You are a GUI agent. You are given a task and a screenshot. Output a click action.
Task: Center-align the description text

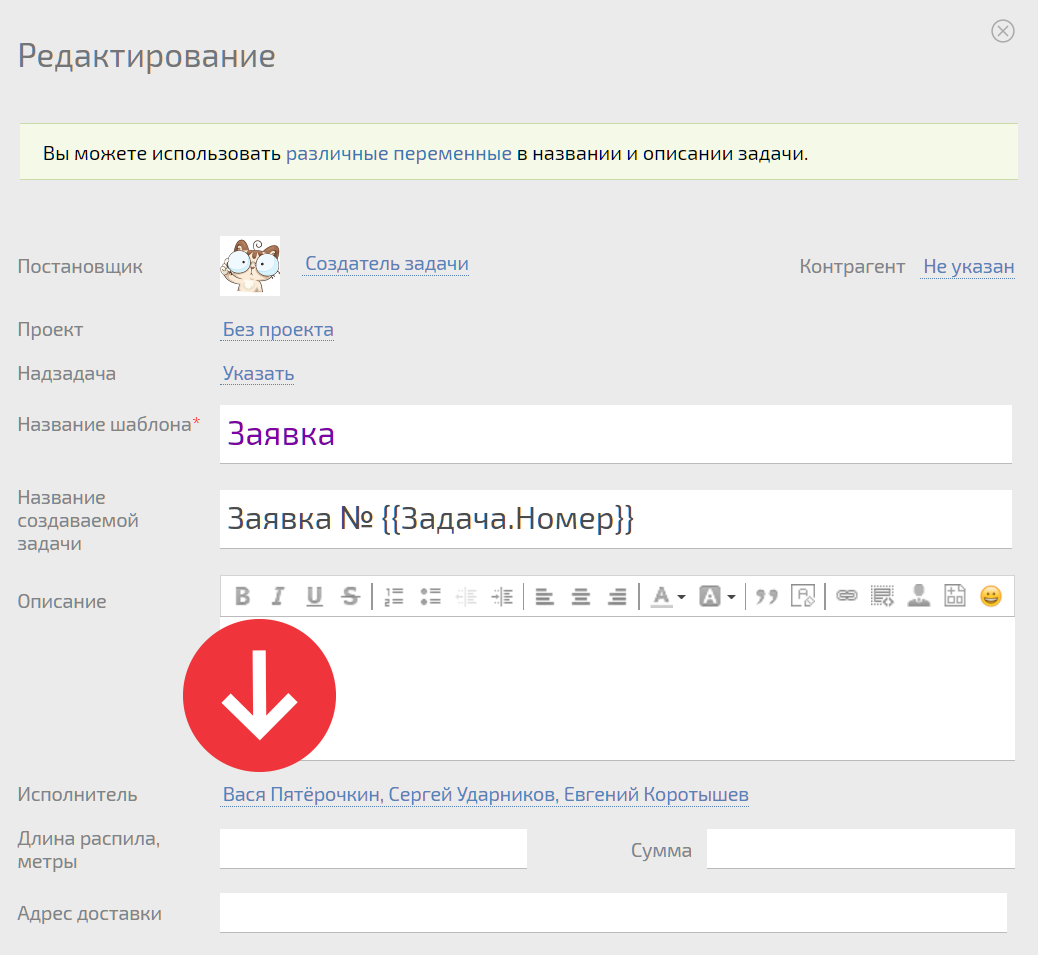click(581, 596)
